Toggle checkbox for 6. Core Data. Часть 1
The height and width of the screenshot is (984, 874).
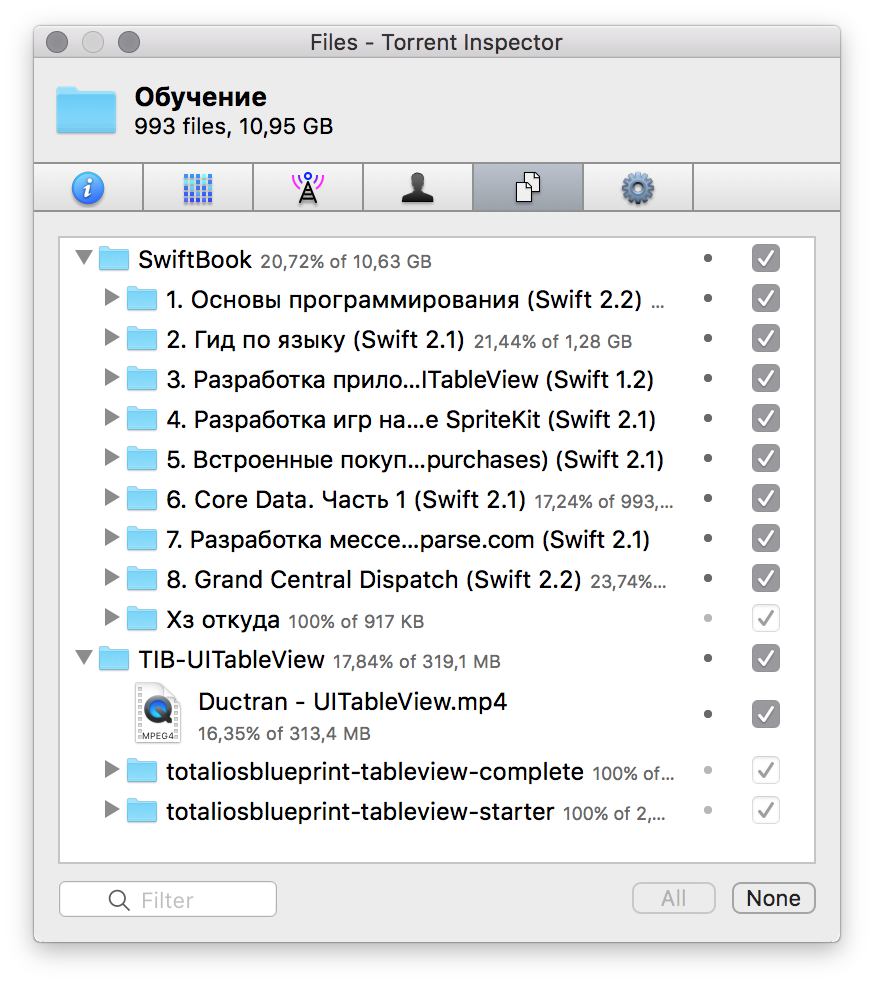[x=765, y=498]
